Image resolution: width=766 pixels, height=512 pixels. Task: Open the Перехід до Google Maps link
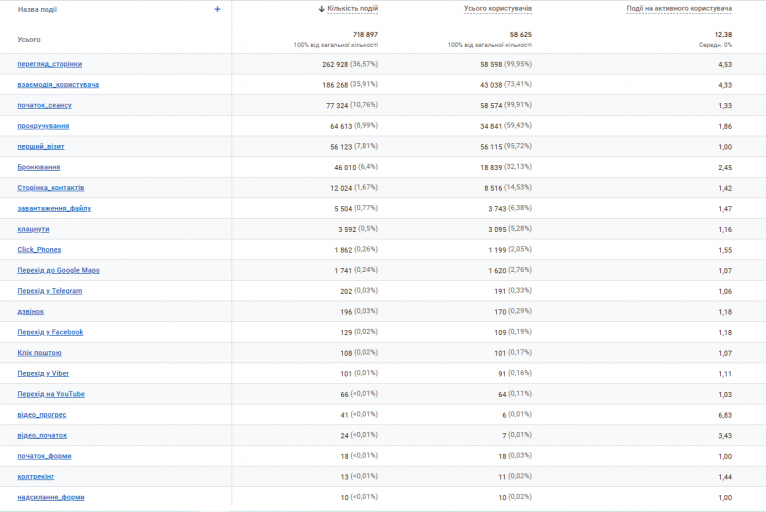coord(59,270)
